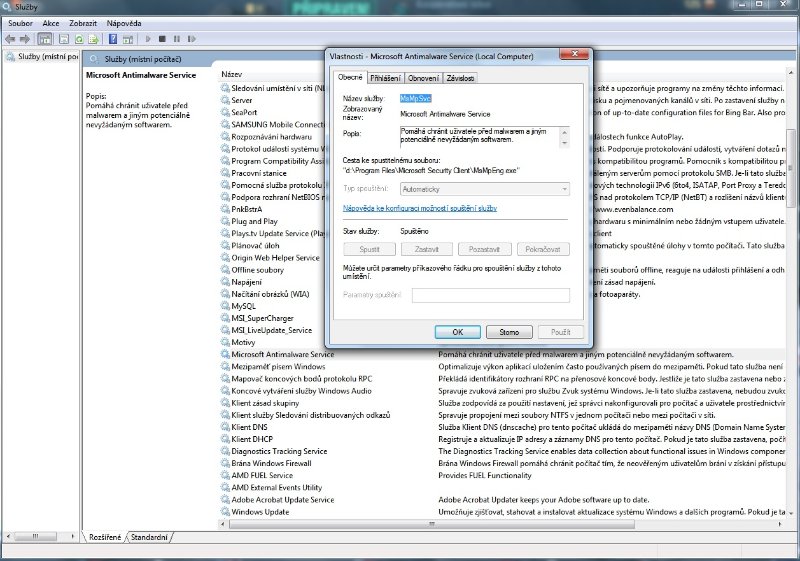Close the Vlastnosti dialog with red X
This screenshot has width=800, height=561.
574,54
